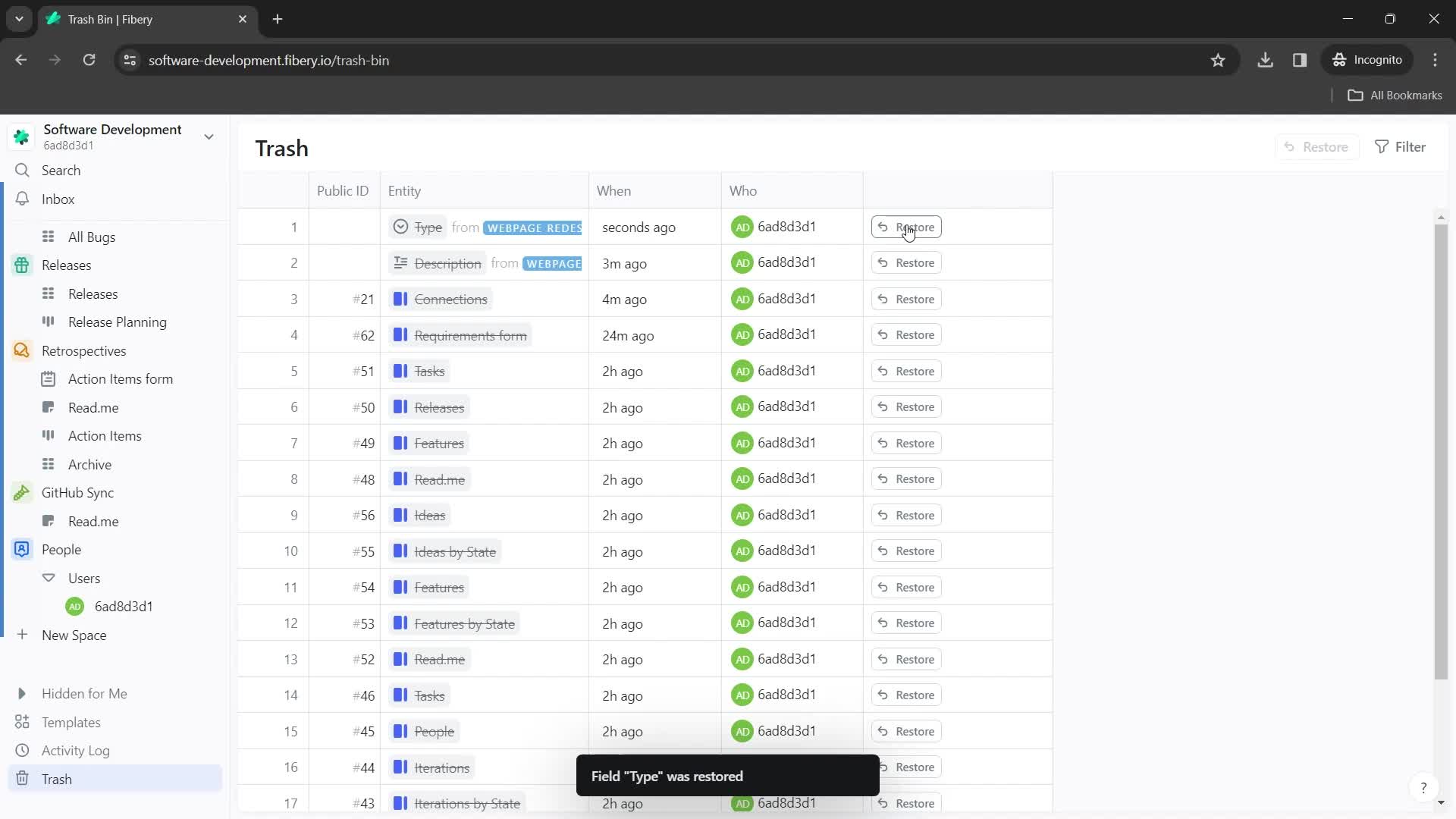Viewport: 1456px width, 819px height.
Task: Go back in browser history
Action: (x=21, y=60)
